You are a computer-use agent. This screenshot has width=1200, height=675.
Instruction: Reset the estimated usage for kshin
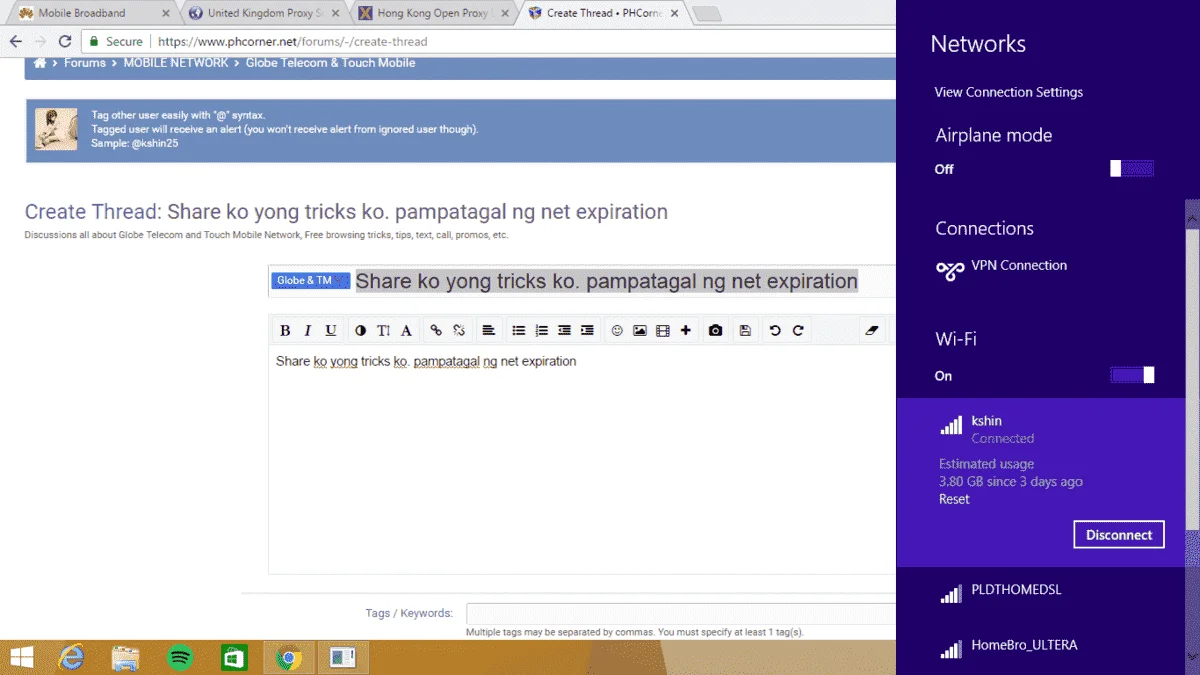tap(954, 499)
